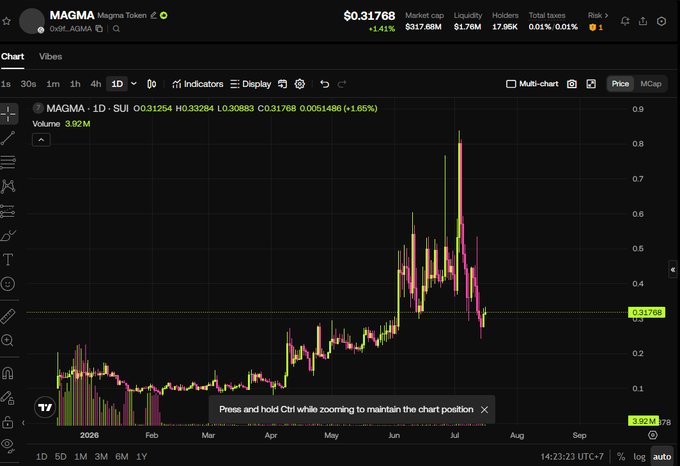Open price alerts bell icon
The width and height of the screenshot is (680, 466).
coord(625,21)
